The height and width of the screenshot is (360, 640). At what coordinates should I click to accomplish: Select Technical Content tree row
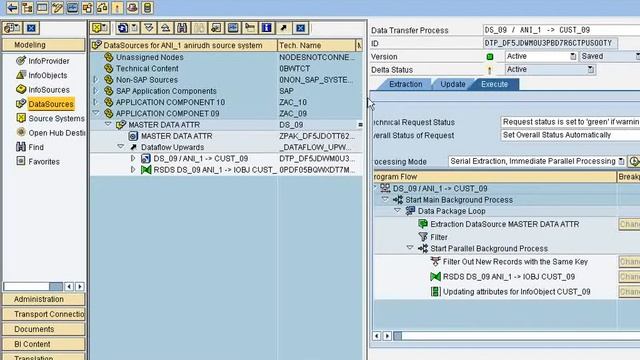[x=226, y=69]
